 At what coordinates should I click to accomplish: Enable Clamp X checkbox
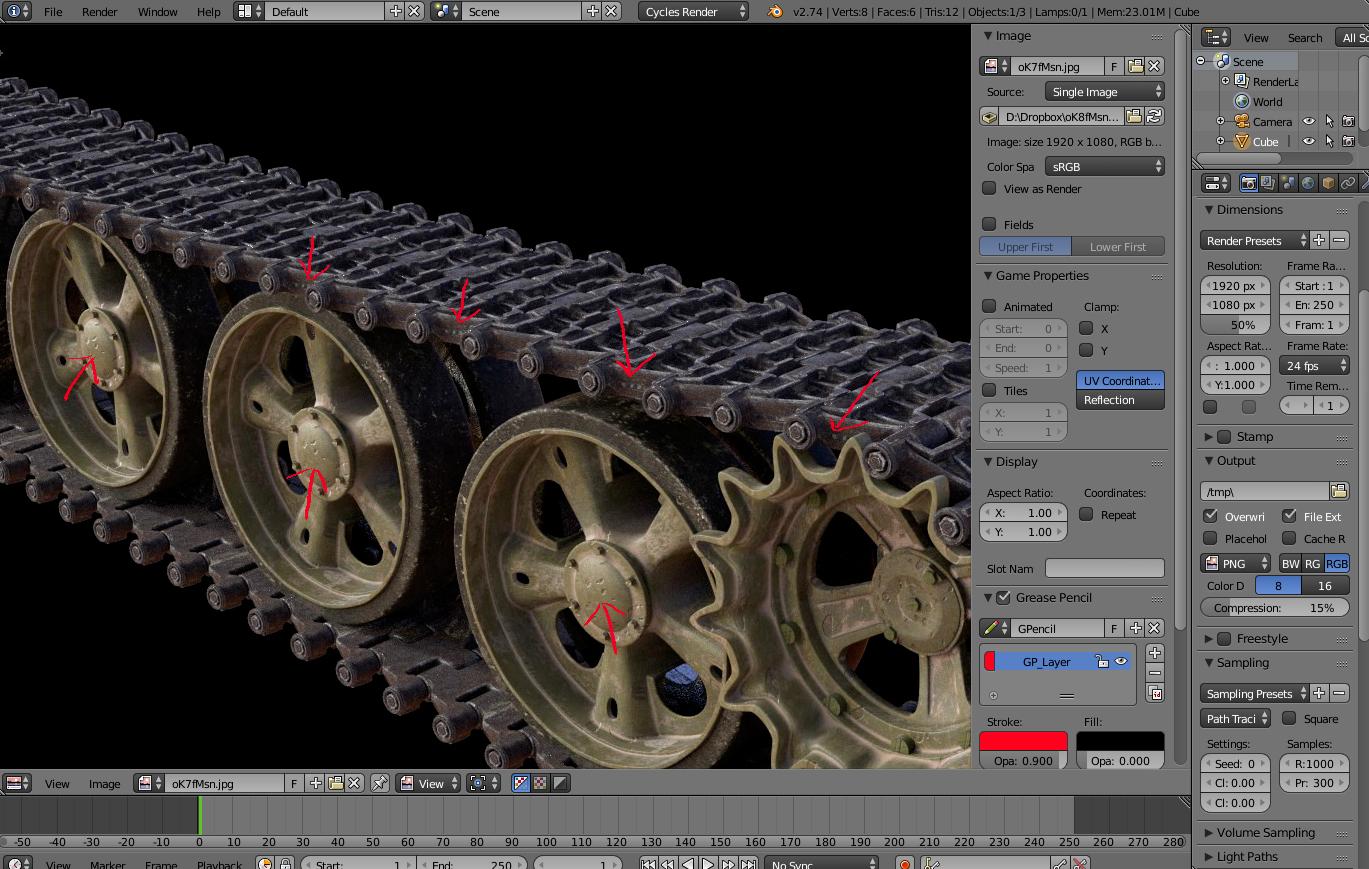[1086, 328]
